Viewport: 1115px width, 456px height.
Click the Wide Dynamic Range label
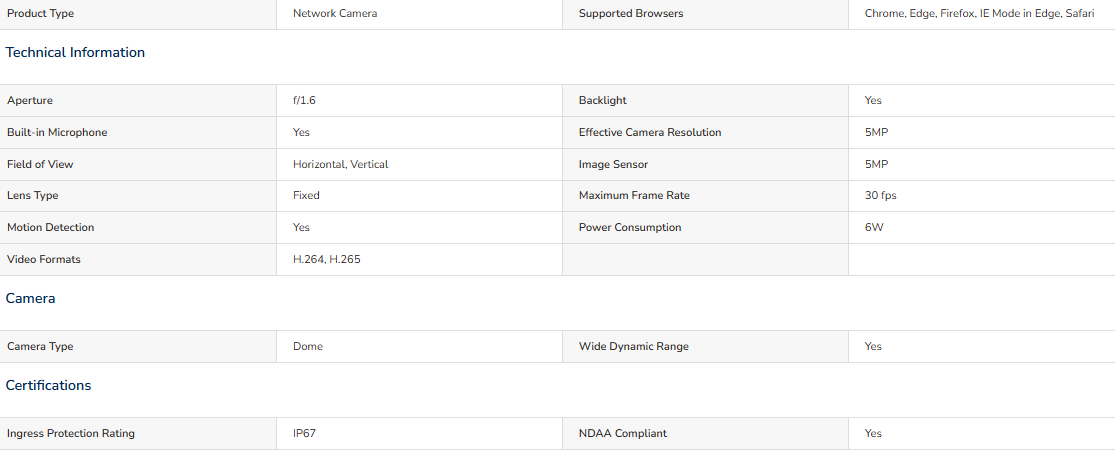(634, 346)
